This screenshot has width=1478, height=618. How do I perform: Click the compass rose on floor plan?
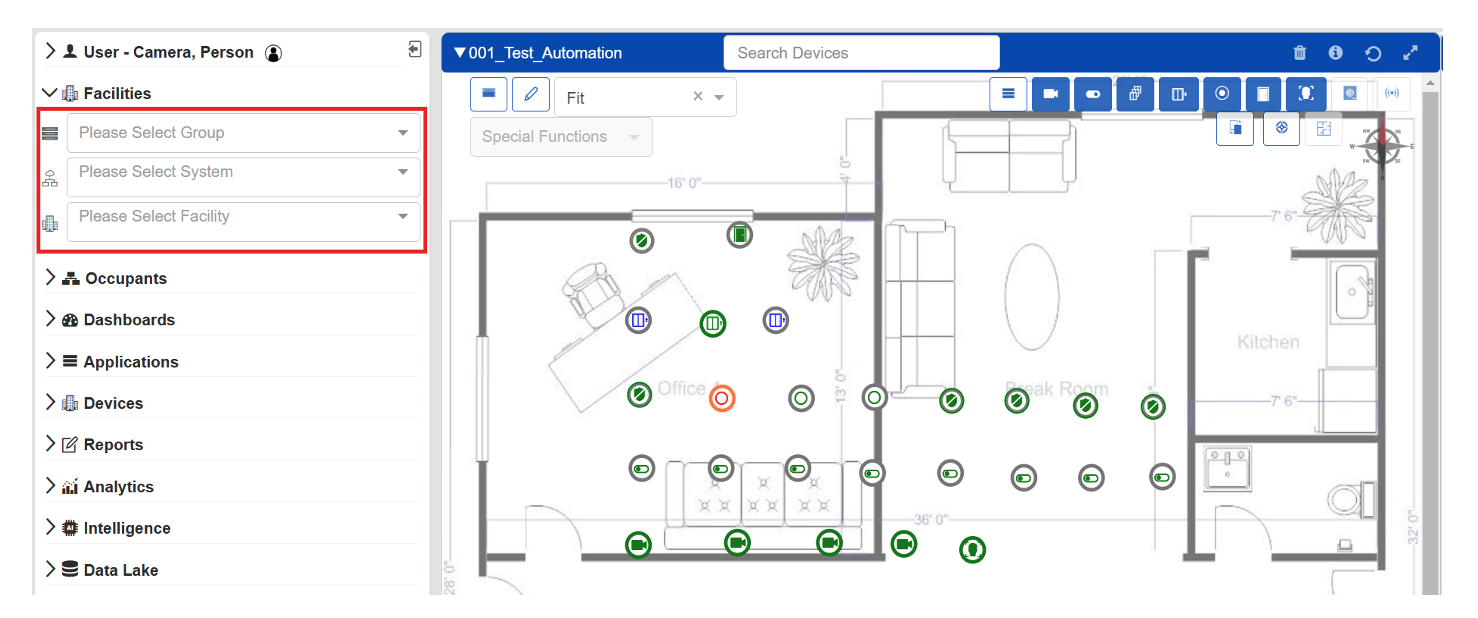pos(1382,146)
